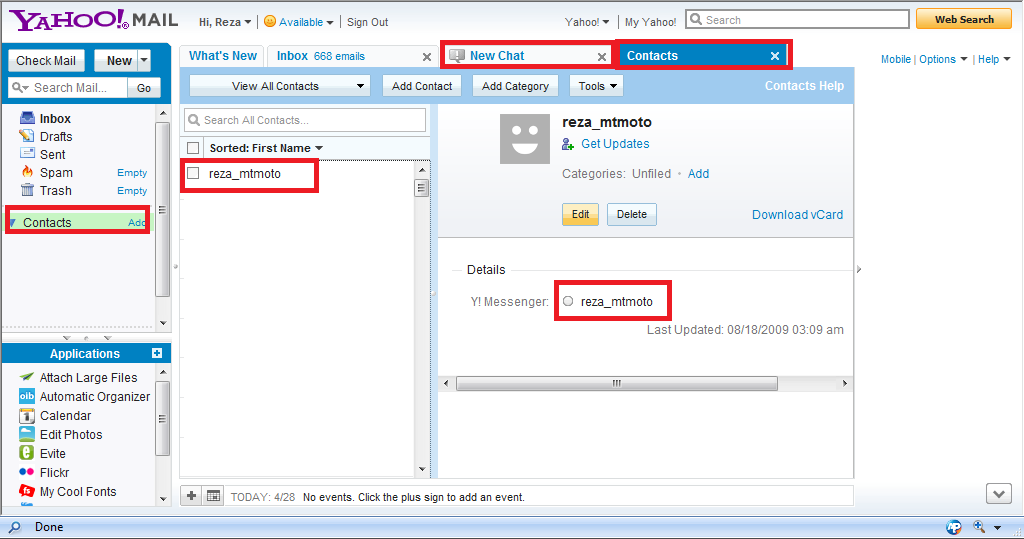Click the Flickr icon in Applications
Viewport: 1024px width, 539px height.
[27, 472]
